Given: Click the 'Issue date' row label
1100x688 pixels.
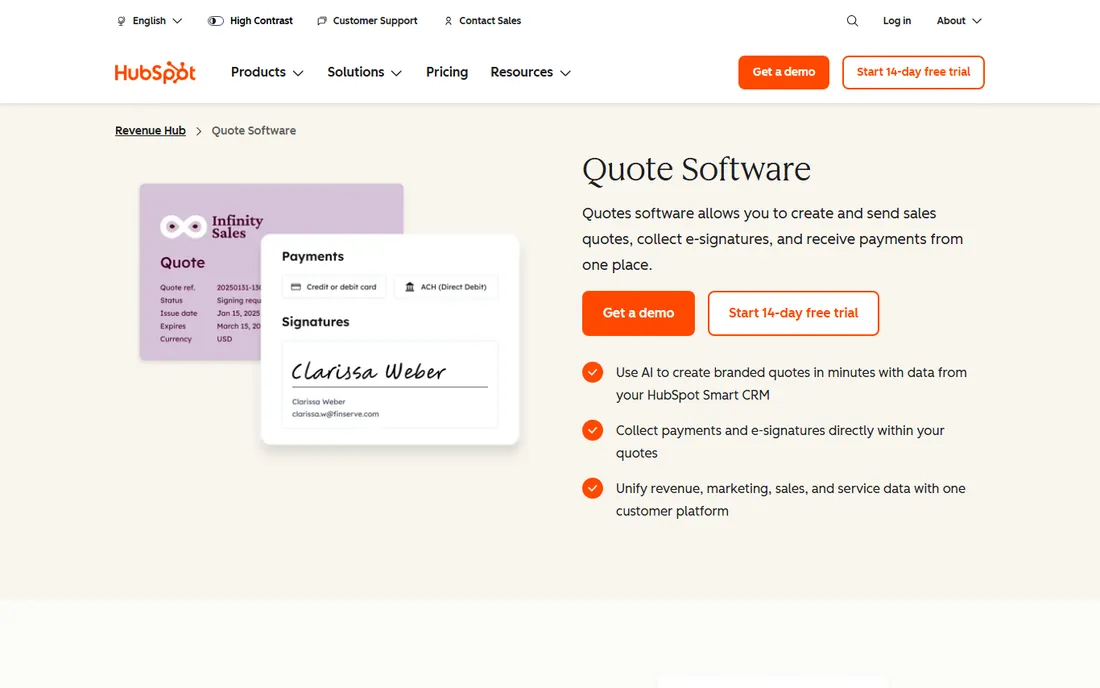Looking at the screenshot, I should coord(178,313).
